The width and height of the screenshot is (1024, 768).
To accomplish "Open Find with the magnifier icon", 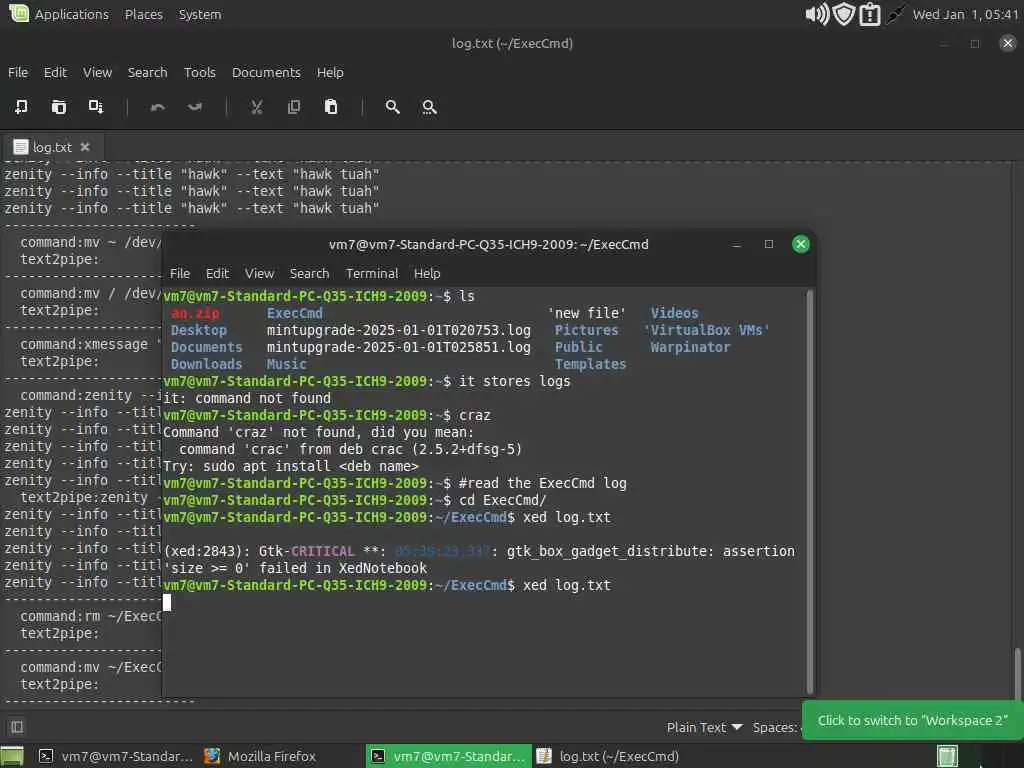I will click(x=392, y=106).
